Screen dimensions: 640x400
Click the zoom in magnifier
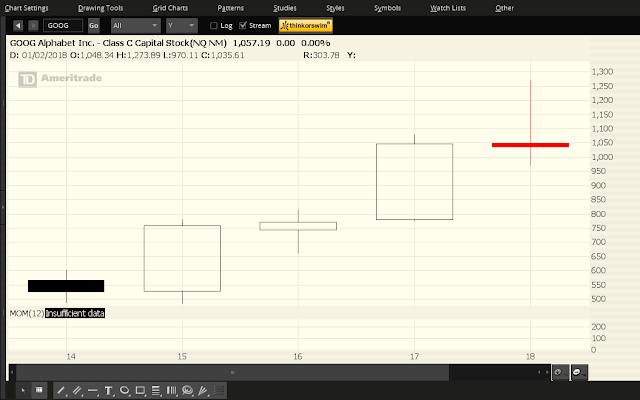(560, 372)
